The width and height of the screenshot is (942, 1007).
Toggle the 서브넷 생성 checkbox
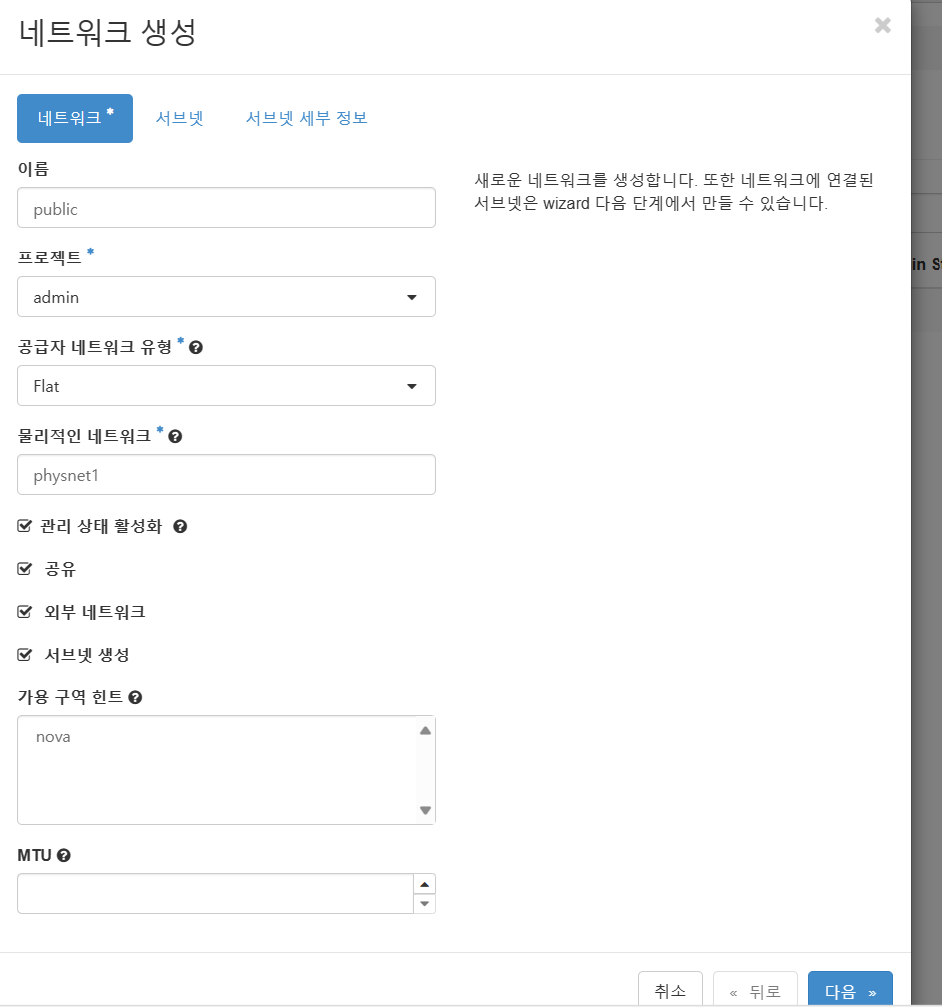24,655
